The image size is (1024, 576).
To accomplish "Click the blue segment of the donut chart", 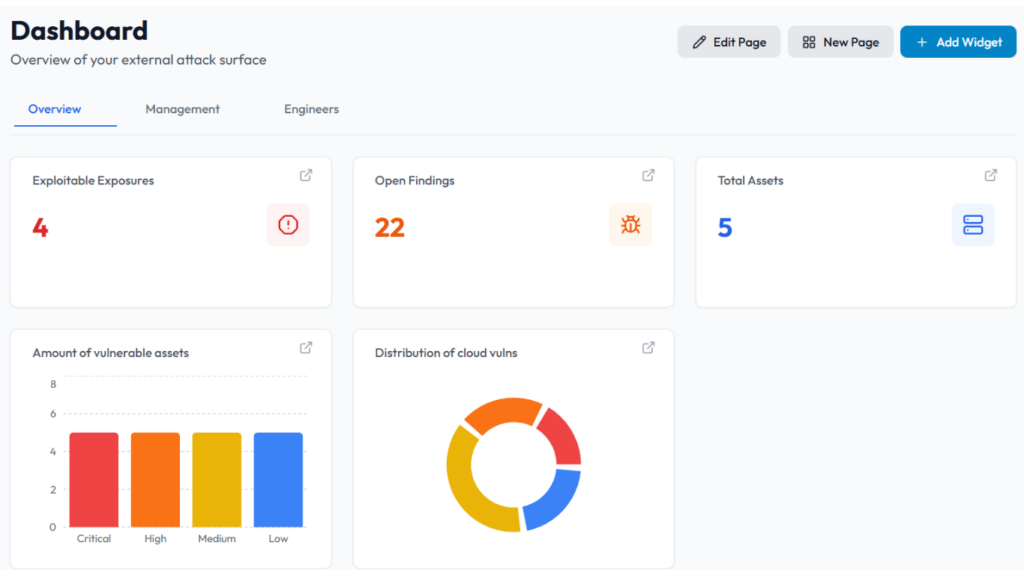I will 556,499.
